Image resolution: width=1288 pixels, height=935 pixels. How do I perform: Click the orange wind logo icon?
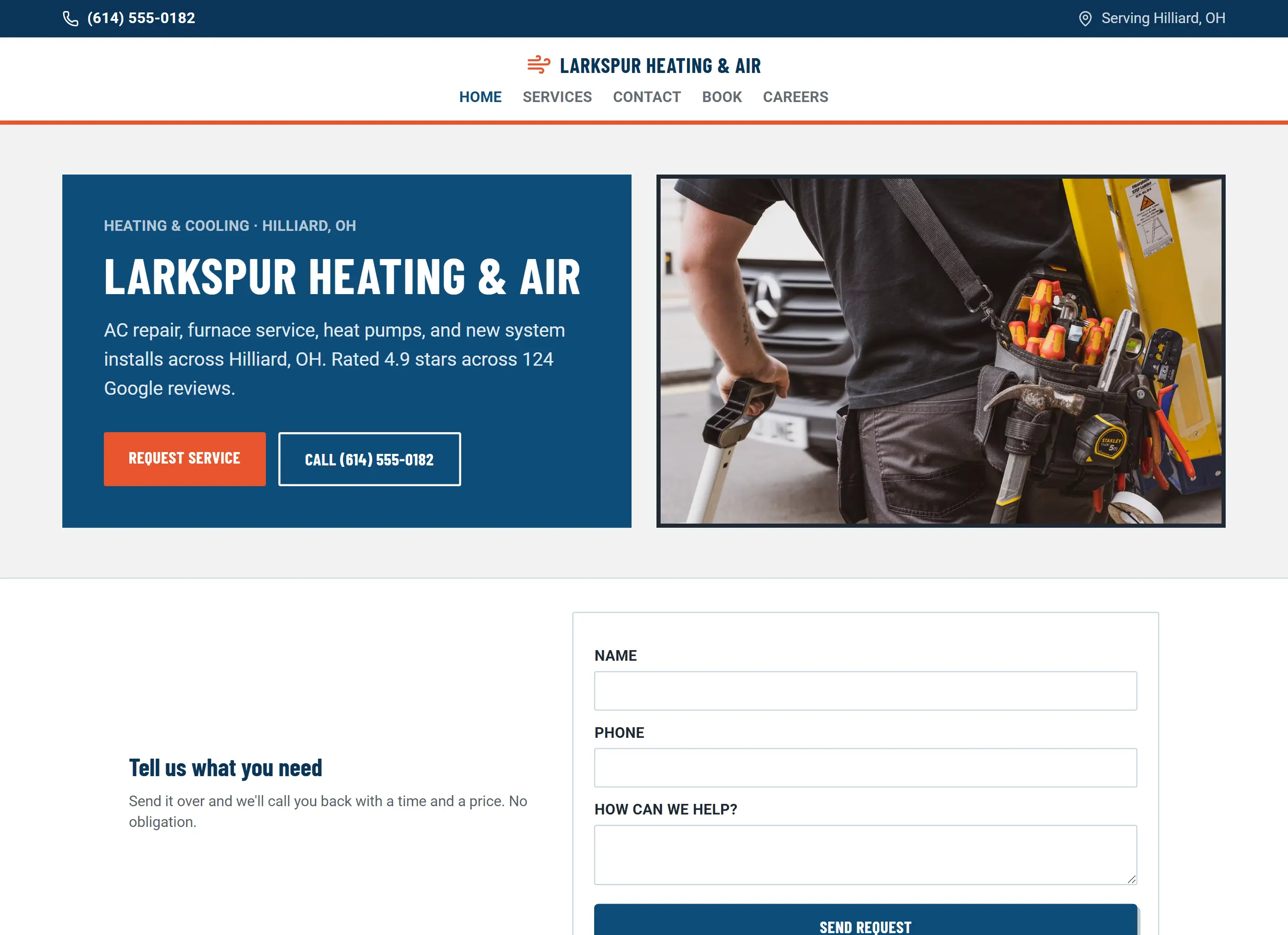click(538, 65)
